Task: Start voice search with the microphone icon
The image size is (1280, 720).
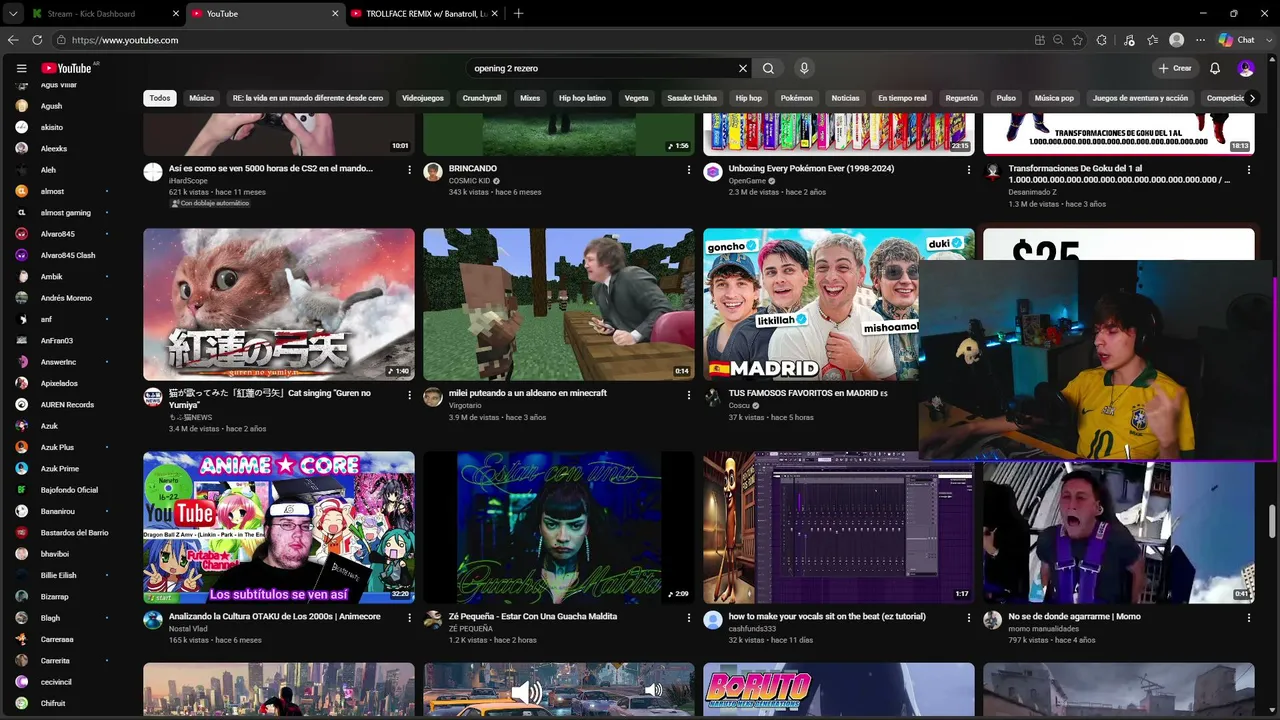Action: click(803, 68)
